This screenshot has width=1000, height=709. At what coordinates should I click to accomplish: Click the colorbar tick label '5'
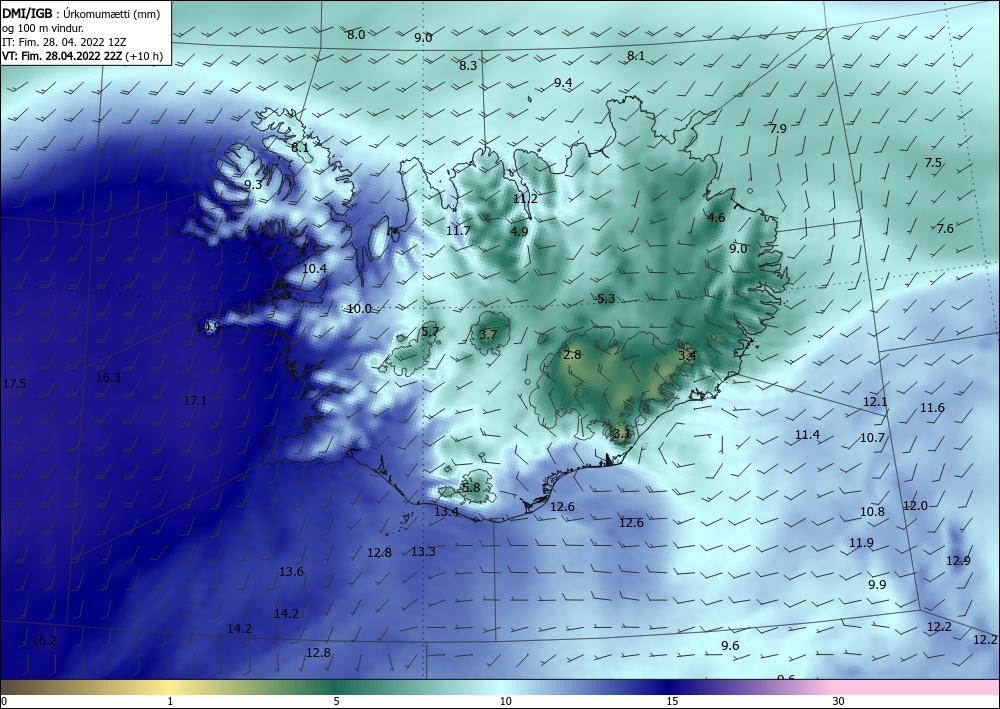pyautogui.click(x=336, y=702)
